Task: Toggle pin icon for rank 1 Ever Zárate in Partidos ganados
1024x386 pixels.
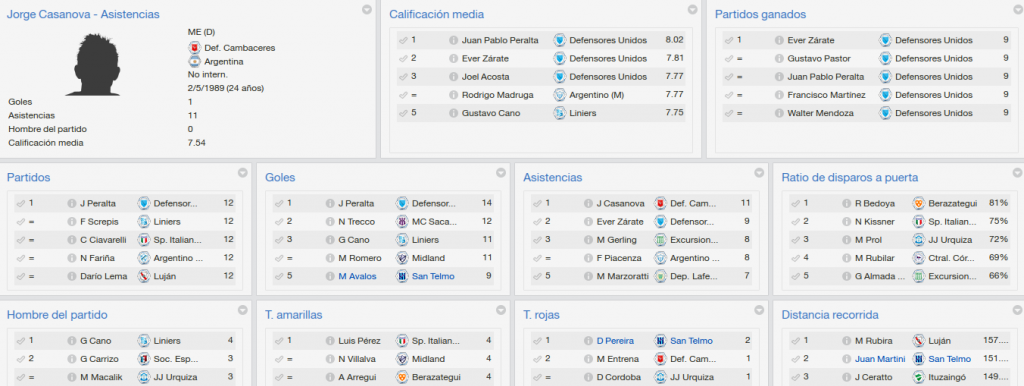Action: tap(730, 40)
